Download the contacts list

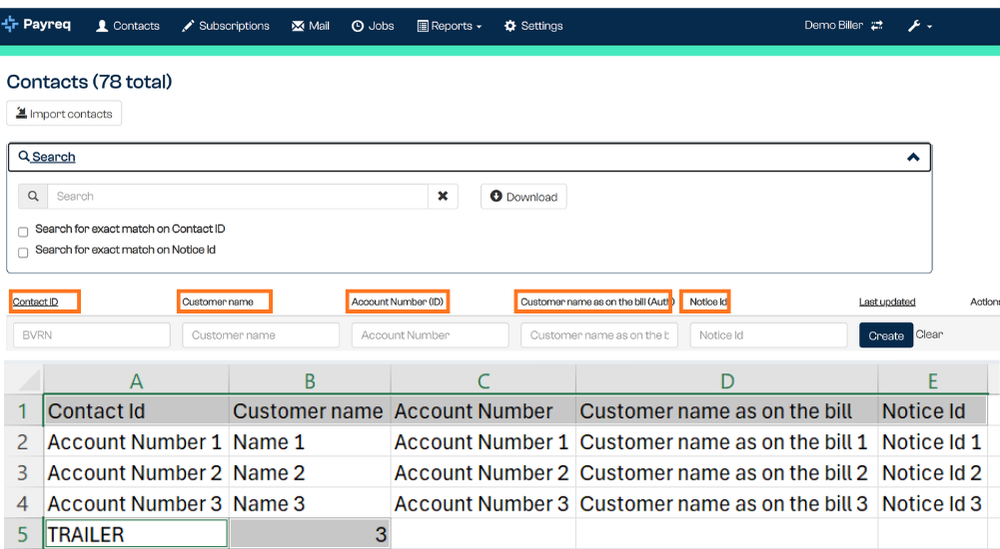tap(524, 196)
